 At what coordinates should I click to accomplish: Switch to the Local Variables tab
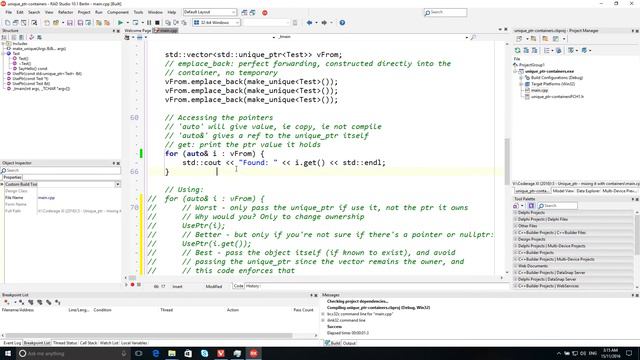tap(134, 343)
